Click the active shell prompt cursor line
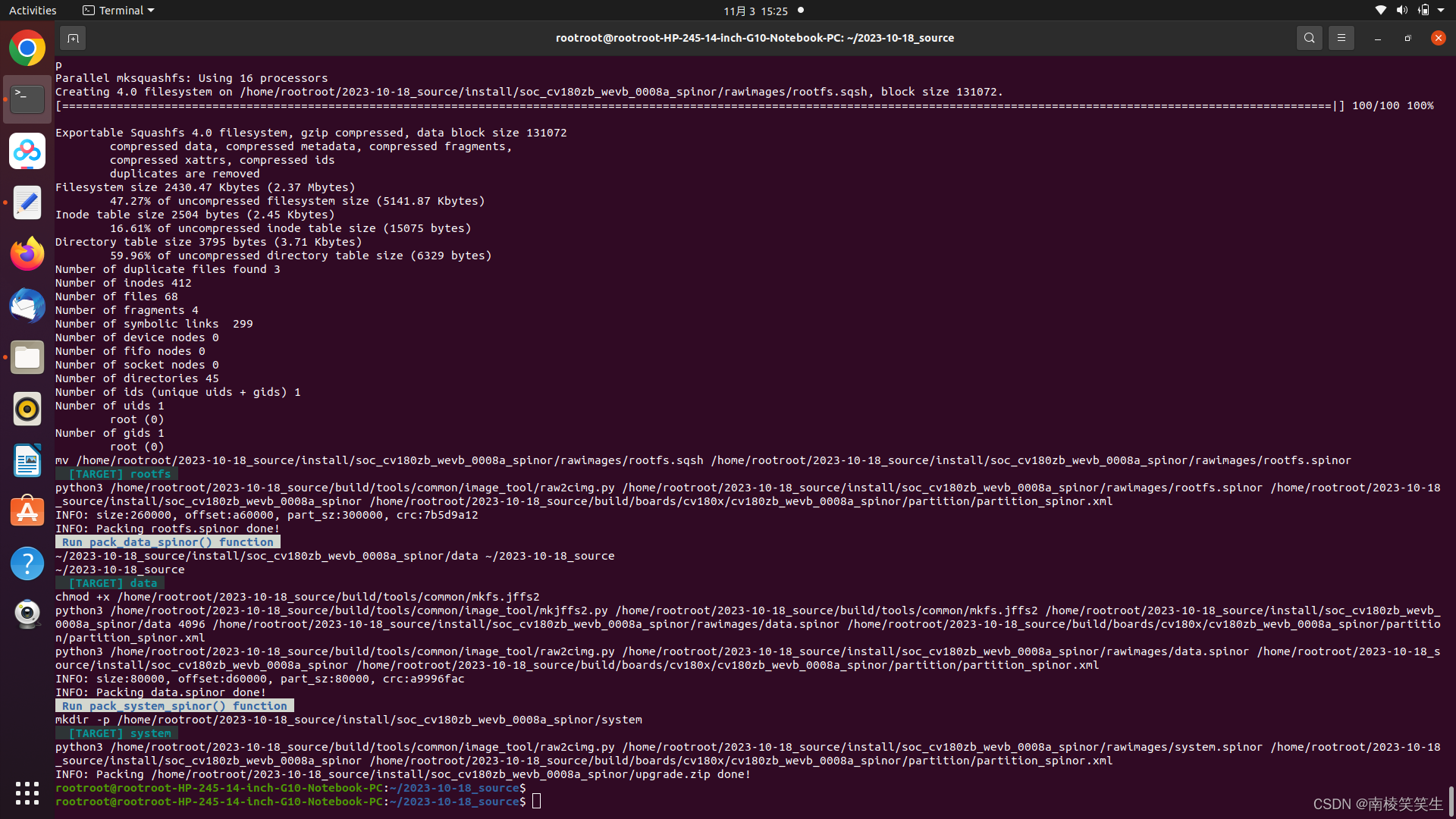The image size is (1456, 819). pyautogui.click(x=298, y=802)
